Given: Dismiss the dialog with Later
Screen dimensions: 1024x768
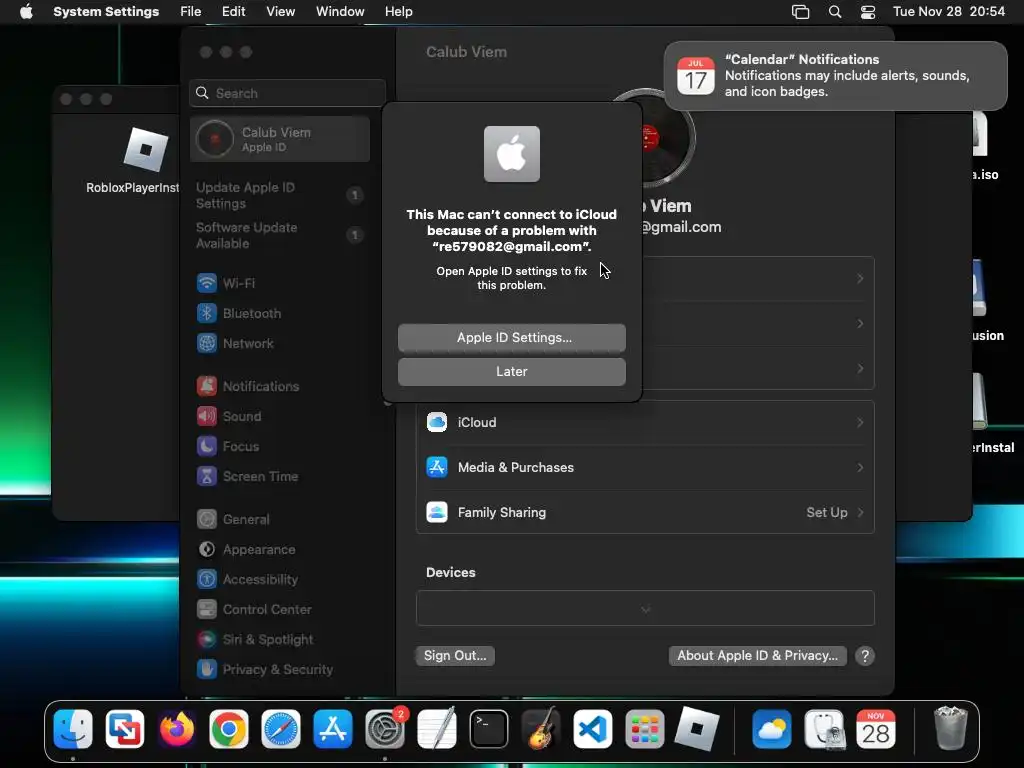Looking at the screenshot, I should point(512,372).
